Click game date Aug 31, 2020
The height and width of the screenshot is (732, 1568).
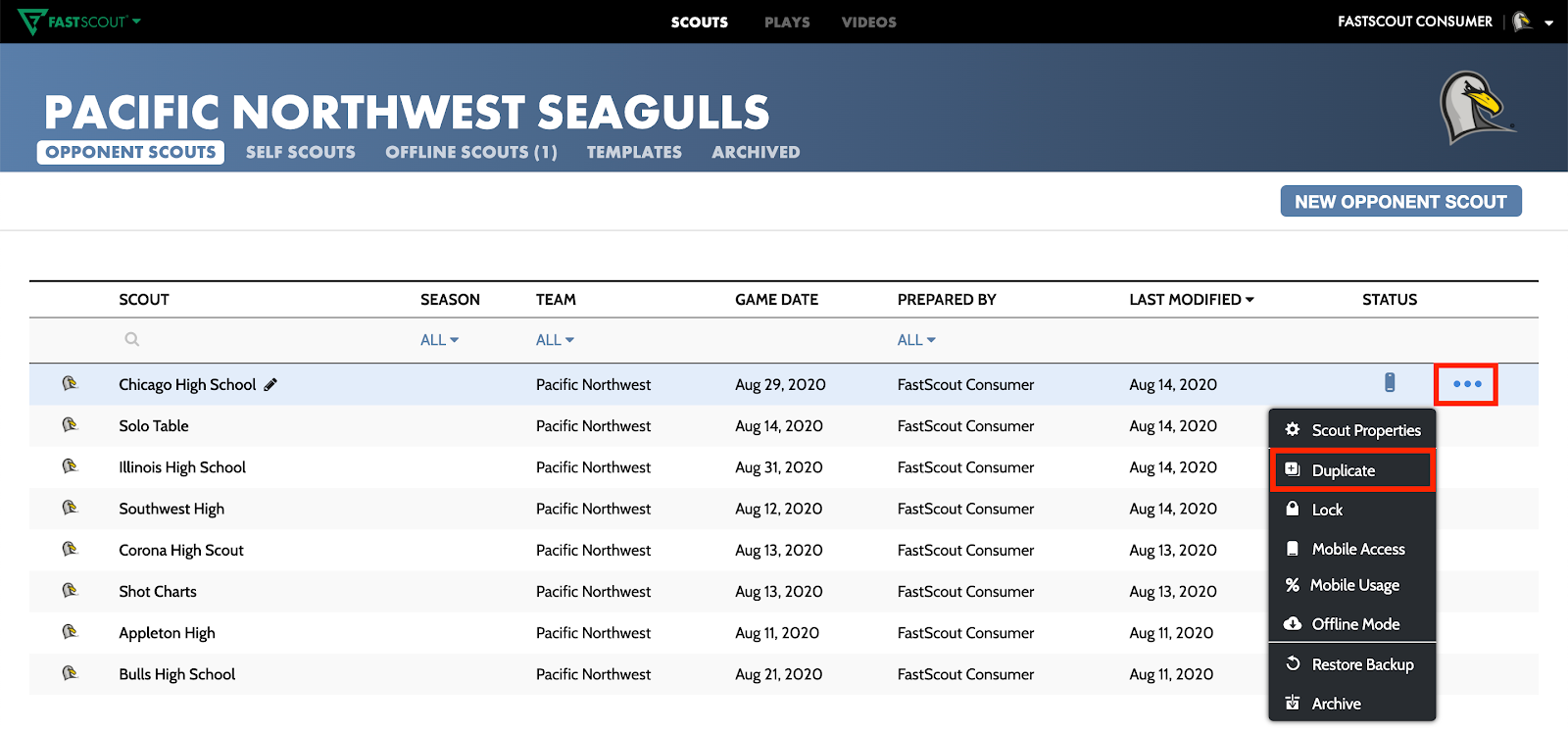(779, 467)
